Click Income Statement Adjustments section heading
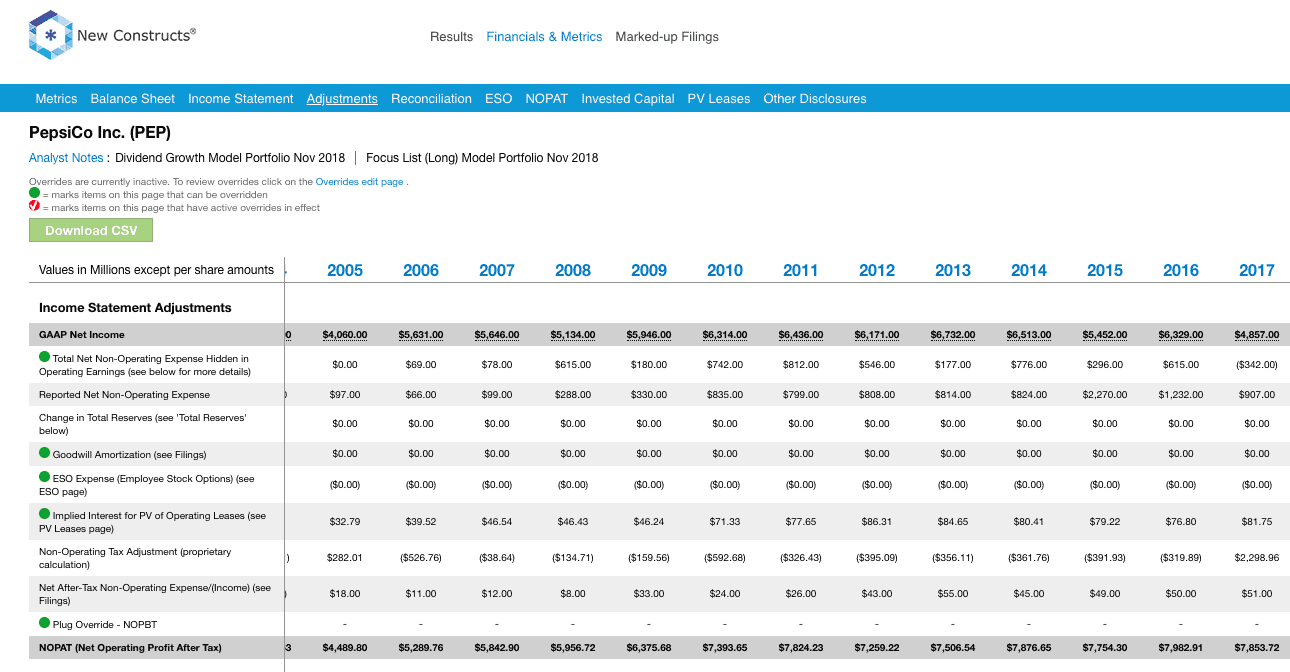 point(135,308)
